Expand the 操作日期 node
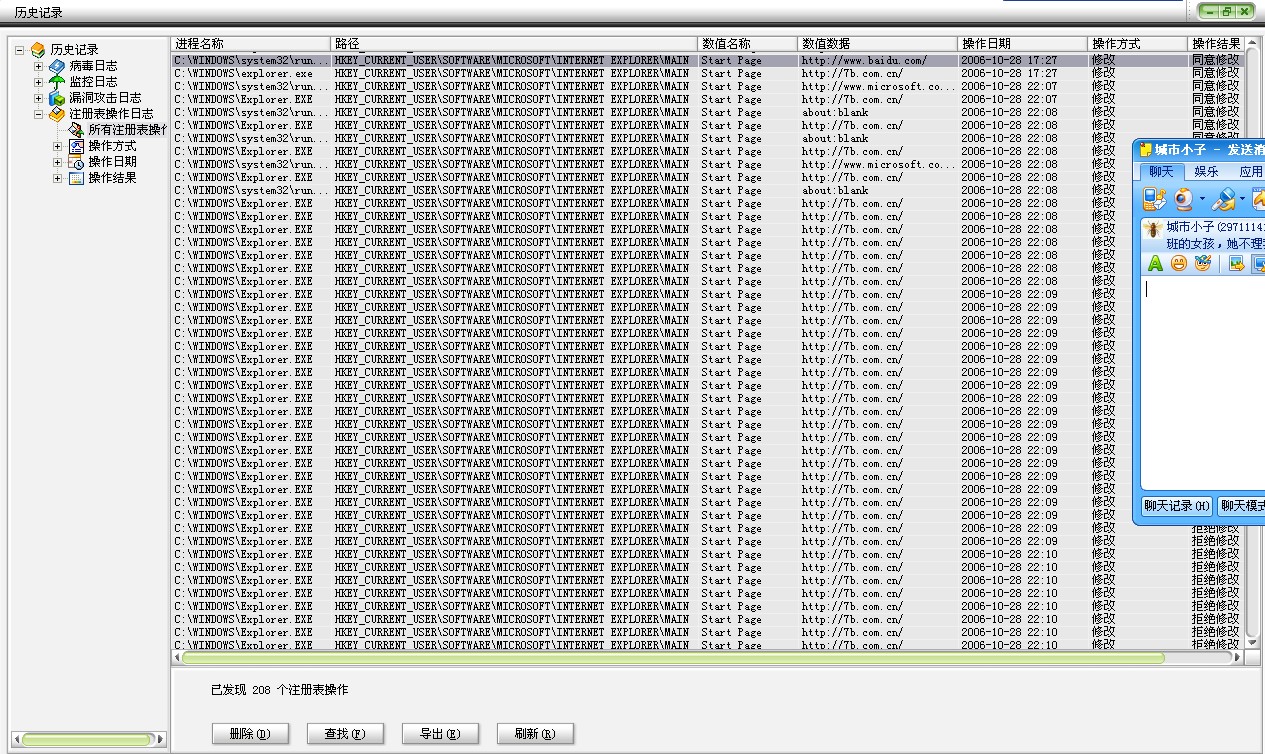Viewport: 1265px width, 754px height. click(58, 162)
